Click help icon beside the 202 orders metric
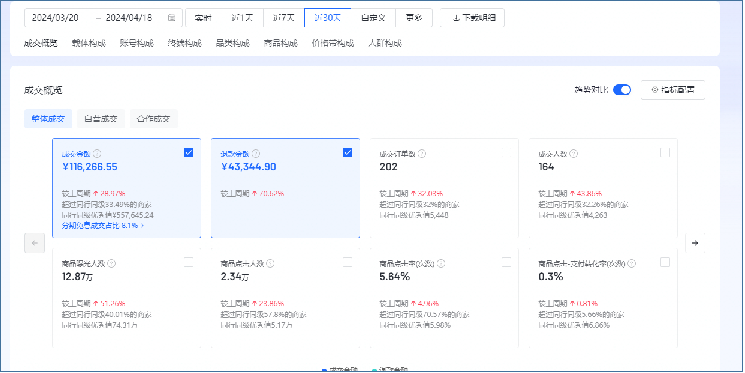The width and height of the screenshot is (745, 373). click(421, 153)
